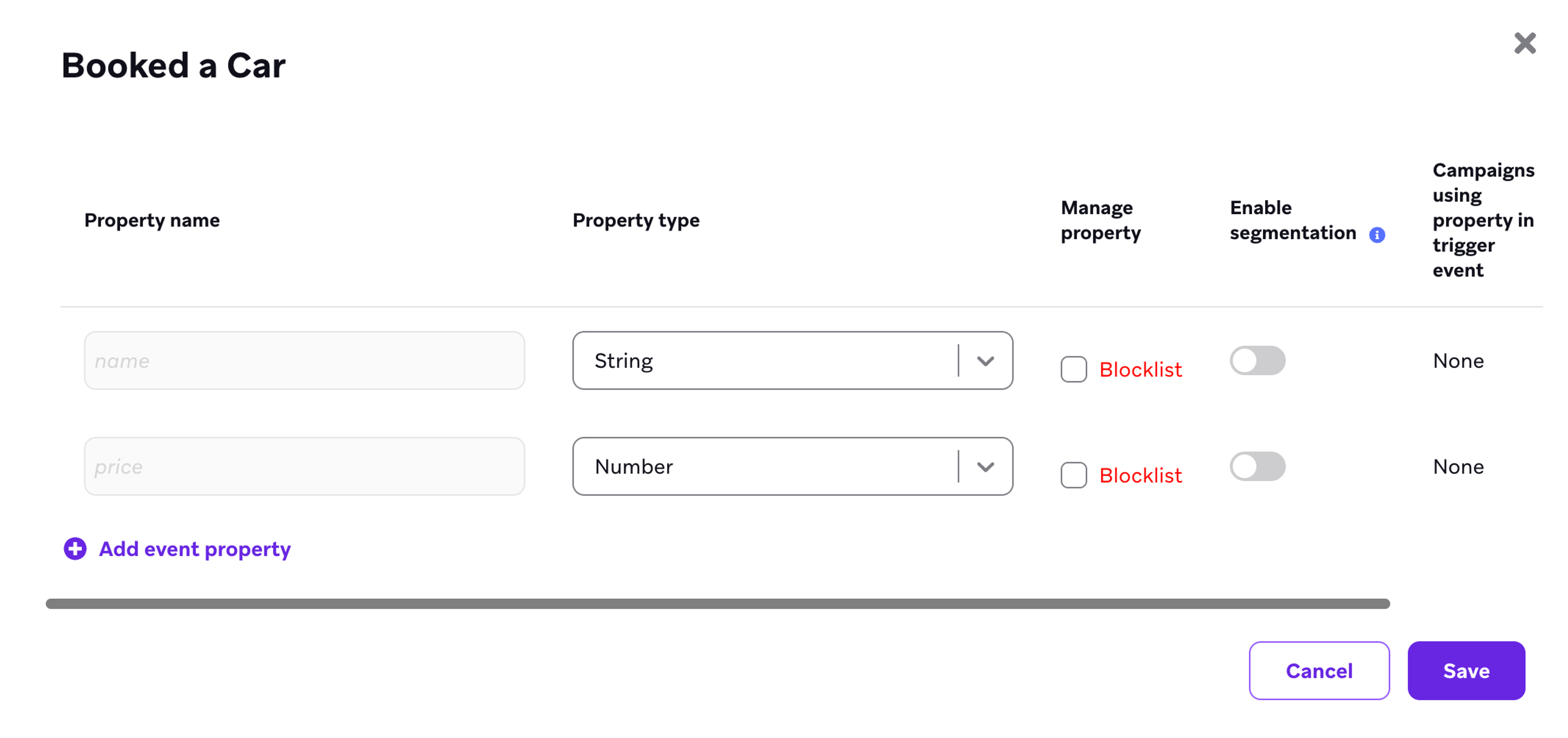Open the Number property type dropdown
This screenshot has width=1568, height=738.
click(791, 466)
